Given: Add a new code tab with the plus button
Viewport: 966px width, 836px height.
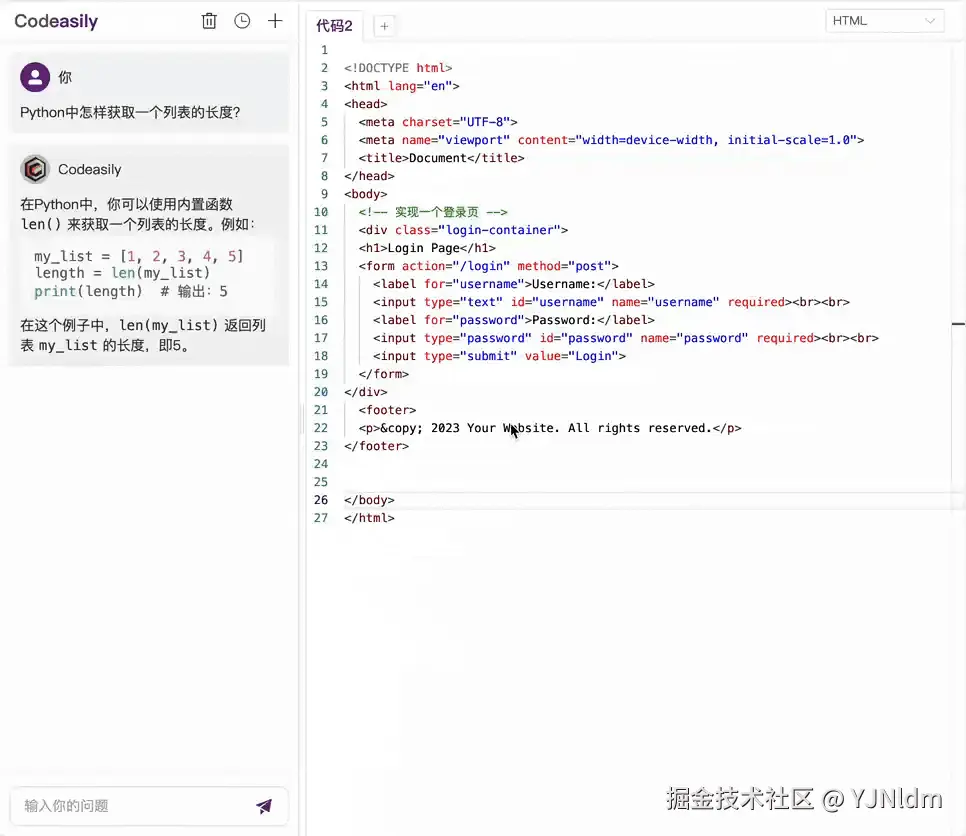Looking at the screenshot, I should tap(384, 26).
